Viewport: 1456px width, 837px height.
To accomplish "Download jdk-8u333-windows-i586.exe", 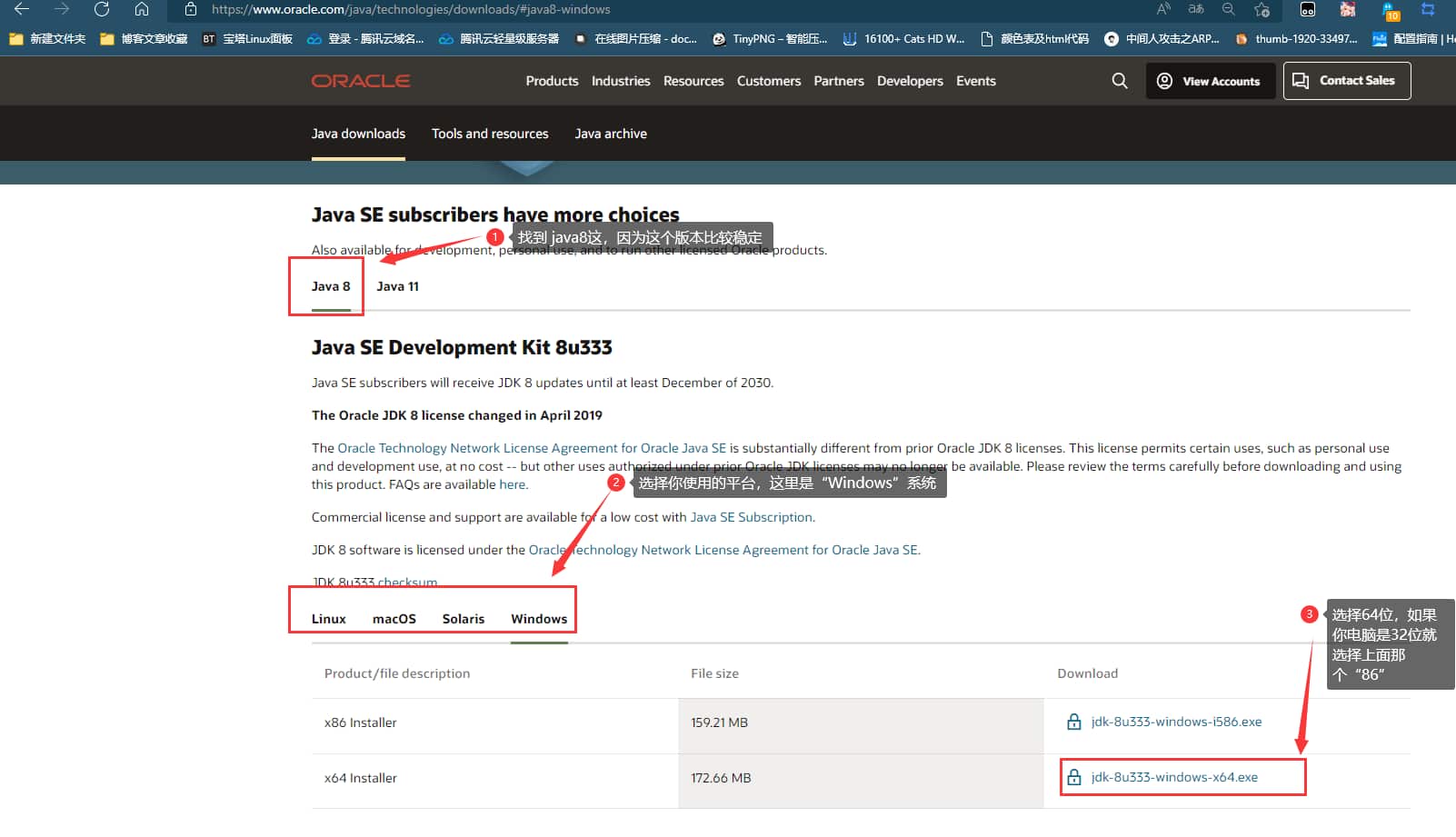I will tap(1176, 722).
